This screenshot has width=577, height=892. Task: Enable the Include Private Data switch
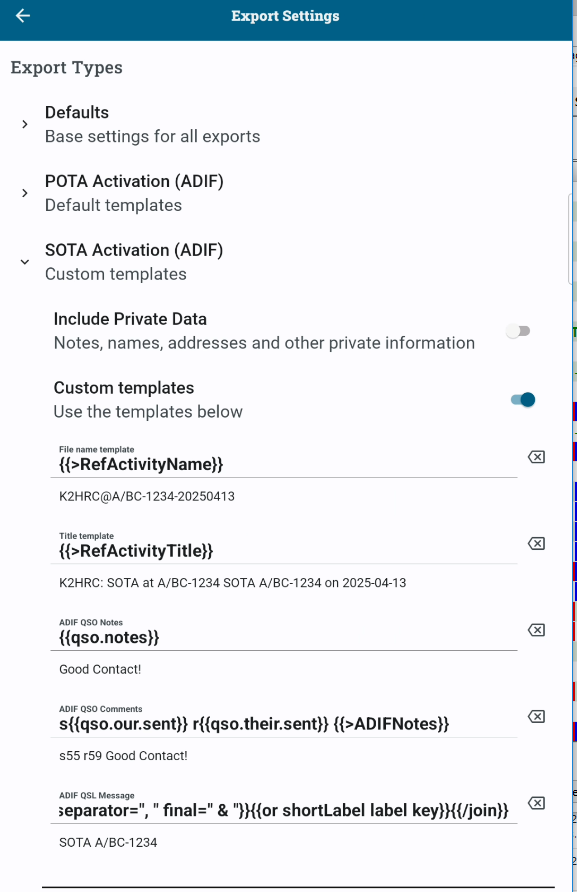coord(518,331)
